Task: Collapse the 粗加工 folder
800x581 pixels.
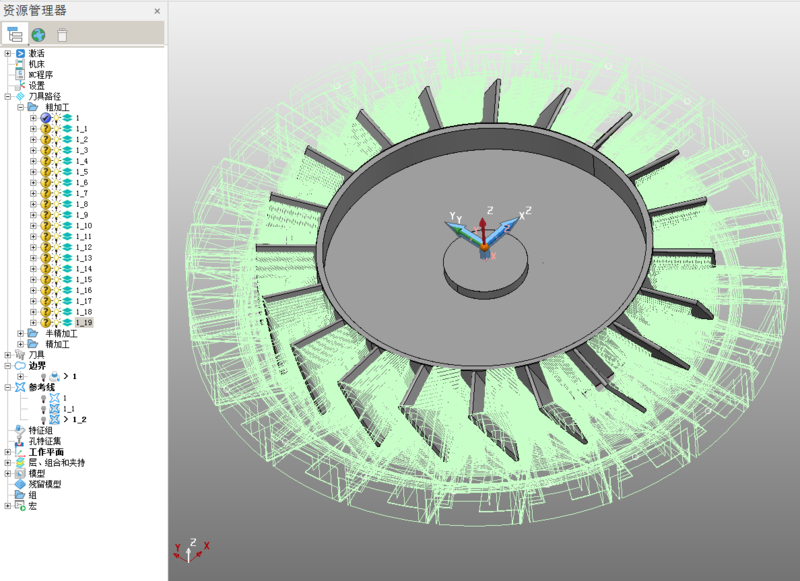Action: [20, 107]
